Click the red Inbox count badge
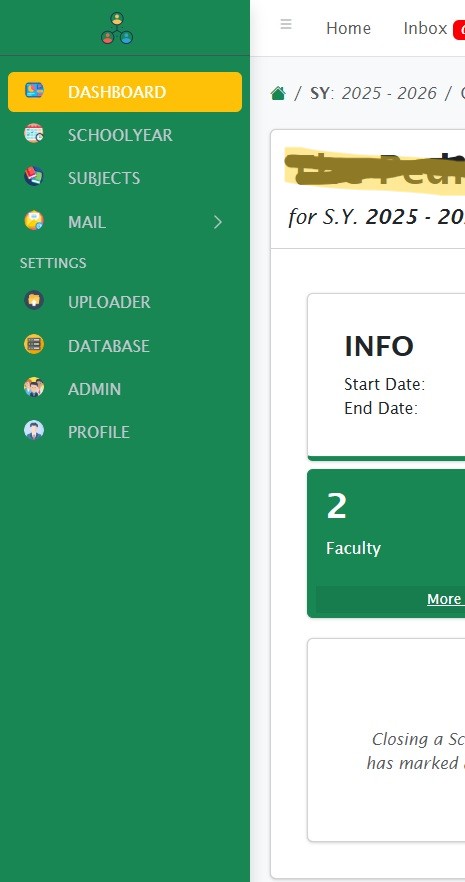 (x=459, y=30)
